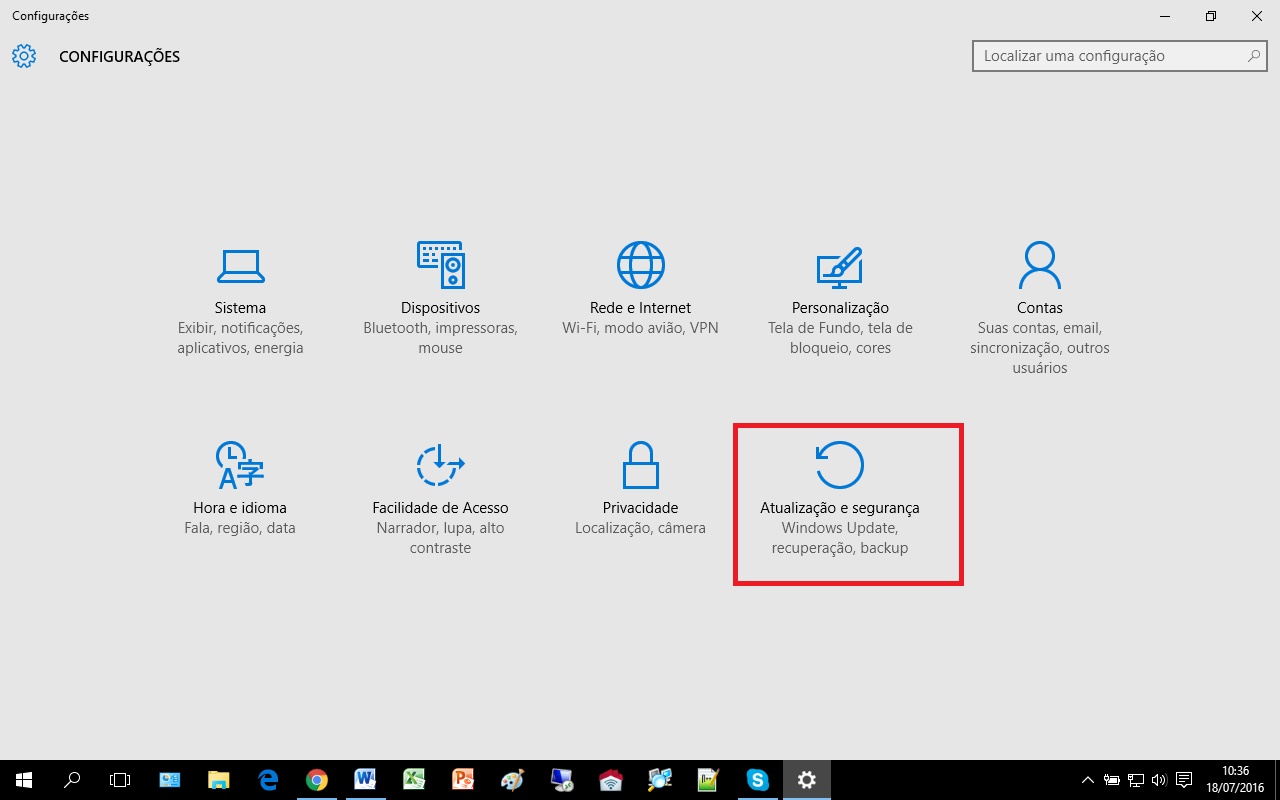Image resolution: width=1280 pixels, height=800 pixels.
Task: Click the Localizar uma configuração search field
Action: pos(1110,56)
